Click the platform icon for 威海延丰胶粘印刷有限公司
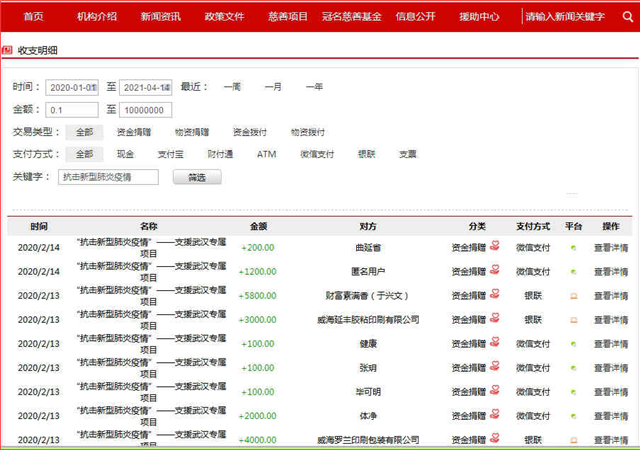640x450 pixels. click(573, 320)
